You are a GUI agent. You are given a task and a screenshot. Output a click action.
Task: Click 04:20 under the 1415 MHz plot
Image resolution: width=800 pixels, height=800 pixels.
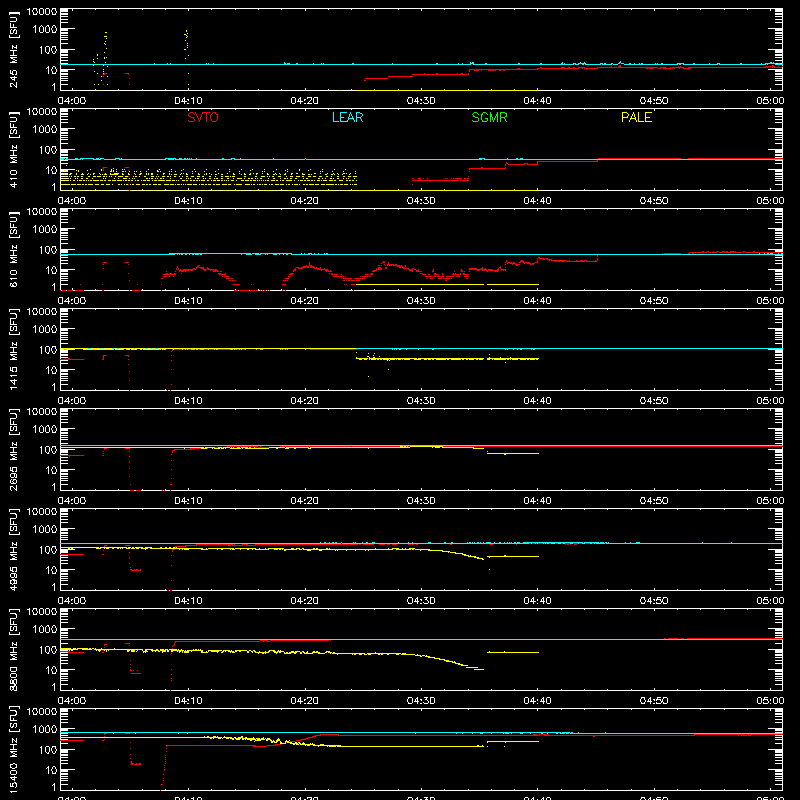click(x=305, y=401)
